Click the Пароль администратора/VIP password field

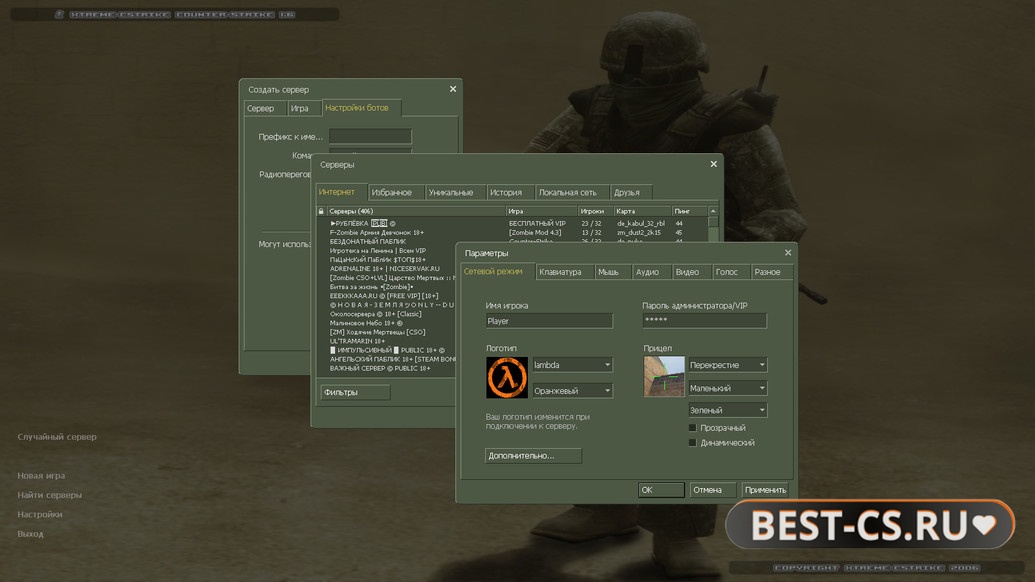click(x=704, y=321)
